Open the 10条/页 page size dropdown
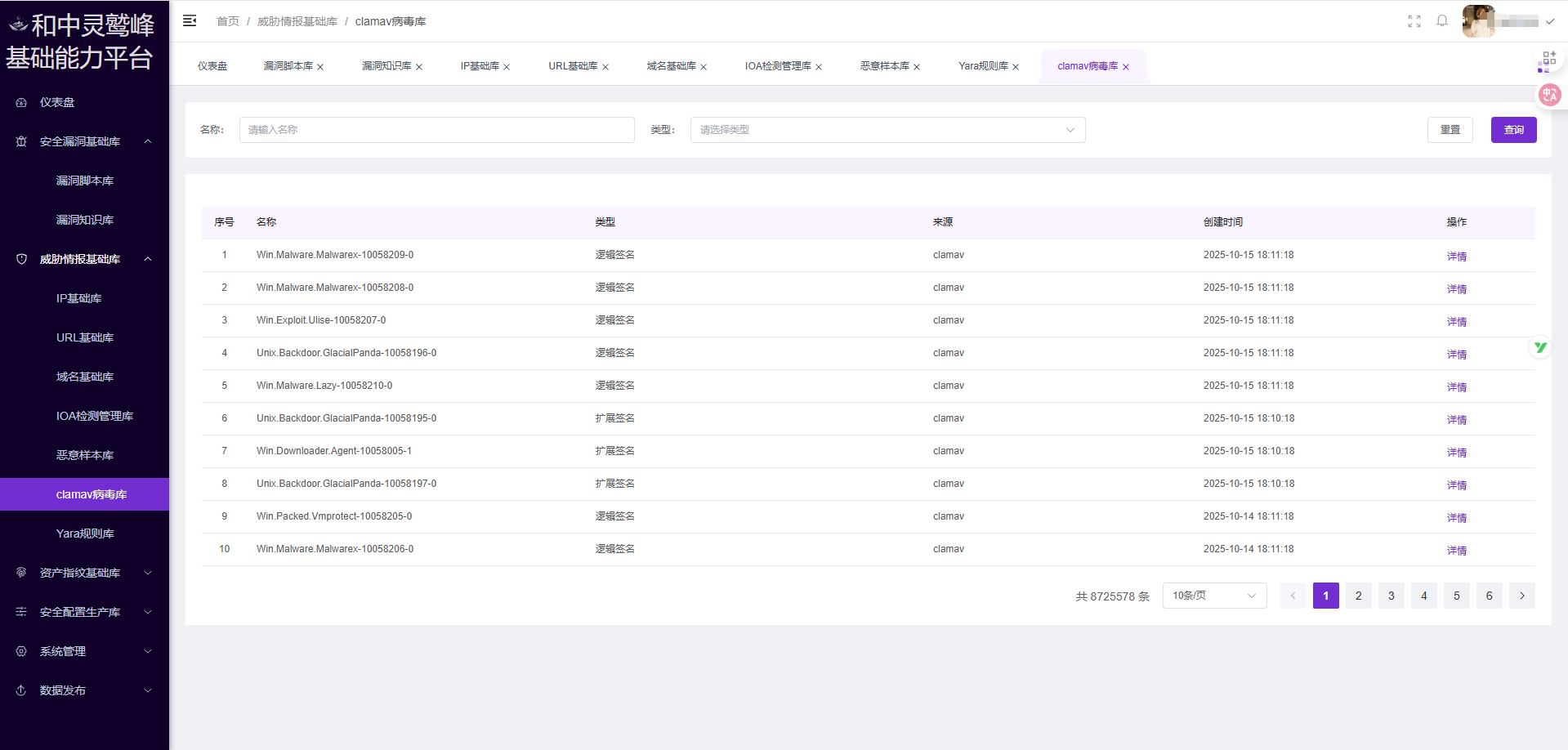 tap(1214, 596)
